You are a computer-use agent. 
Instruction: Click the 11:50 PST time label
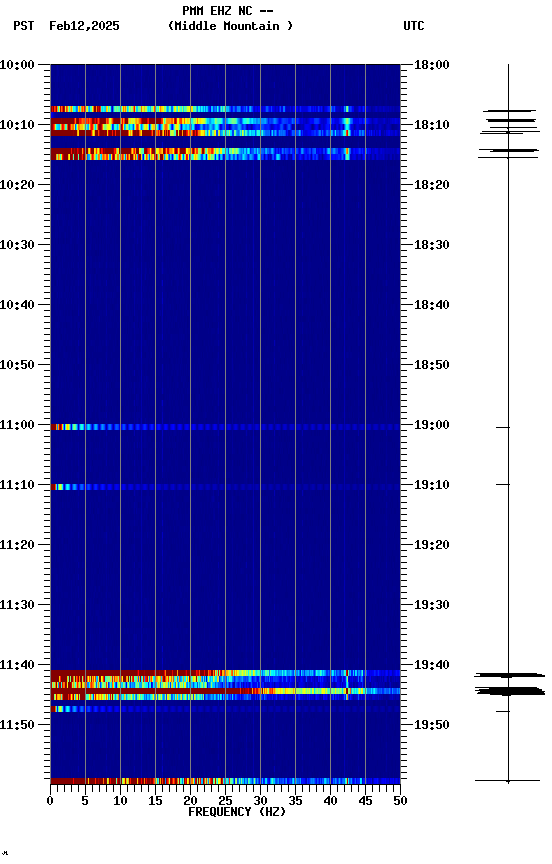click(17, 726)
